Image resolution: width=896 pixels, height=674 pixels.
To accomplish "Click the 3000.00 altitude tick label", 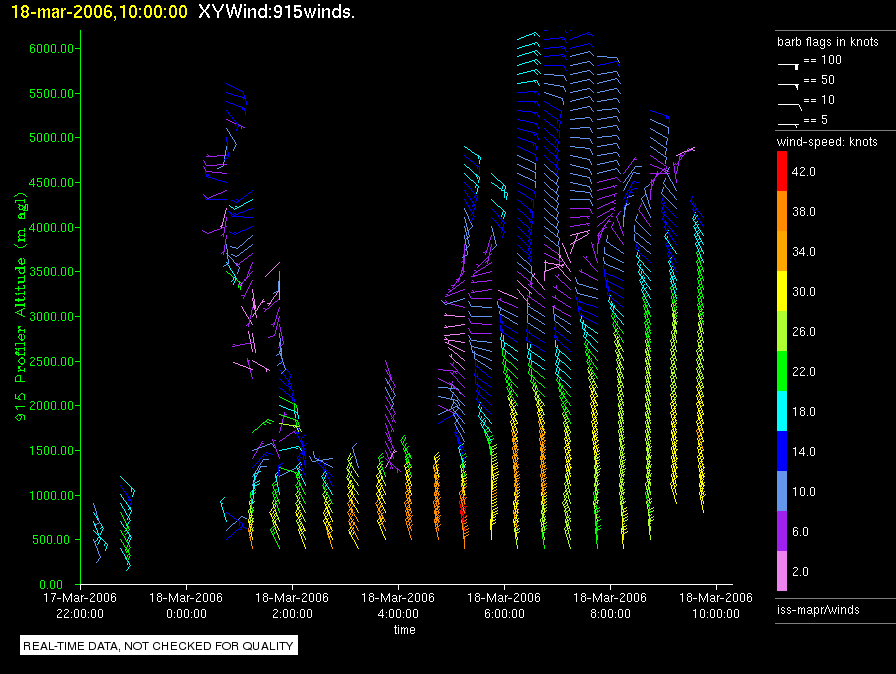I will [48, 316].
